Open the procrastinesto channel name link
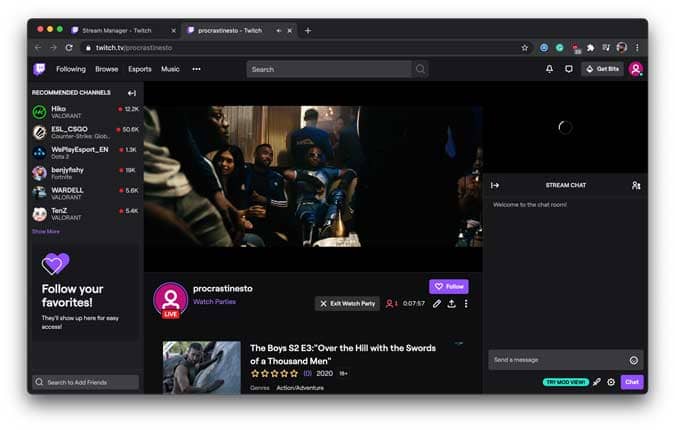The width and height of the screenshot is (675, 430). coord(223,288)
